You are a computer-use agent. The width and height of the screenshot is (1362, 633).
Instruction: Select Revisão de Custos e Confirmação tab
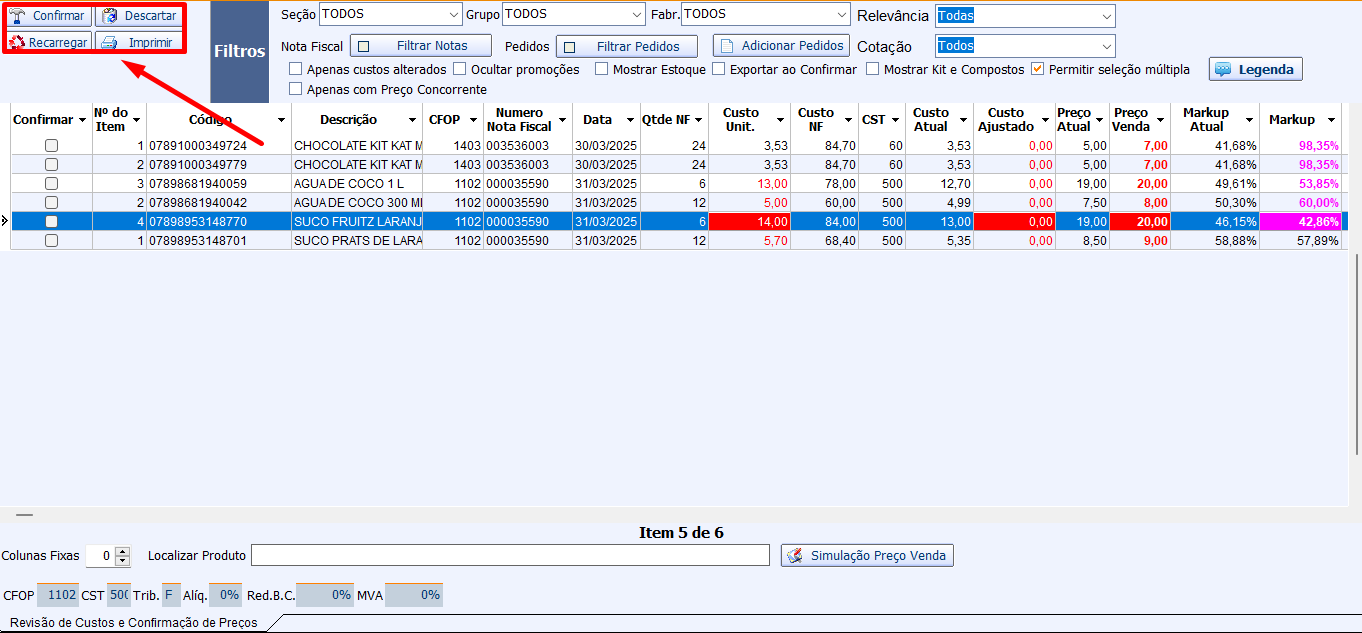click(x=133, y=623)
